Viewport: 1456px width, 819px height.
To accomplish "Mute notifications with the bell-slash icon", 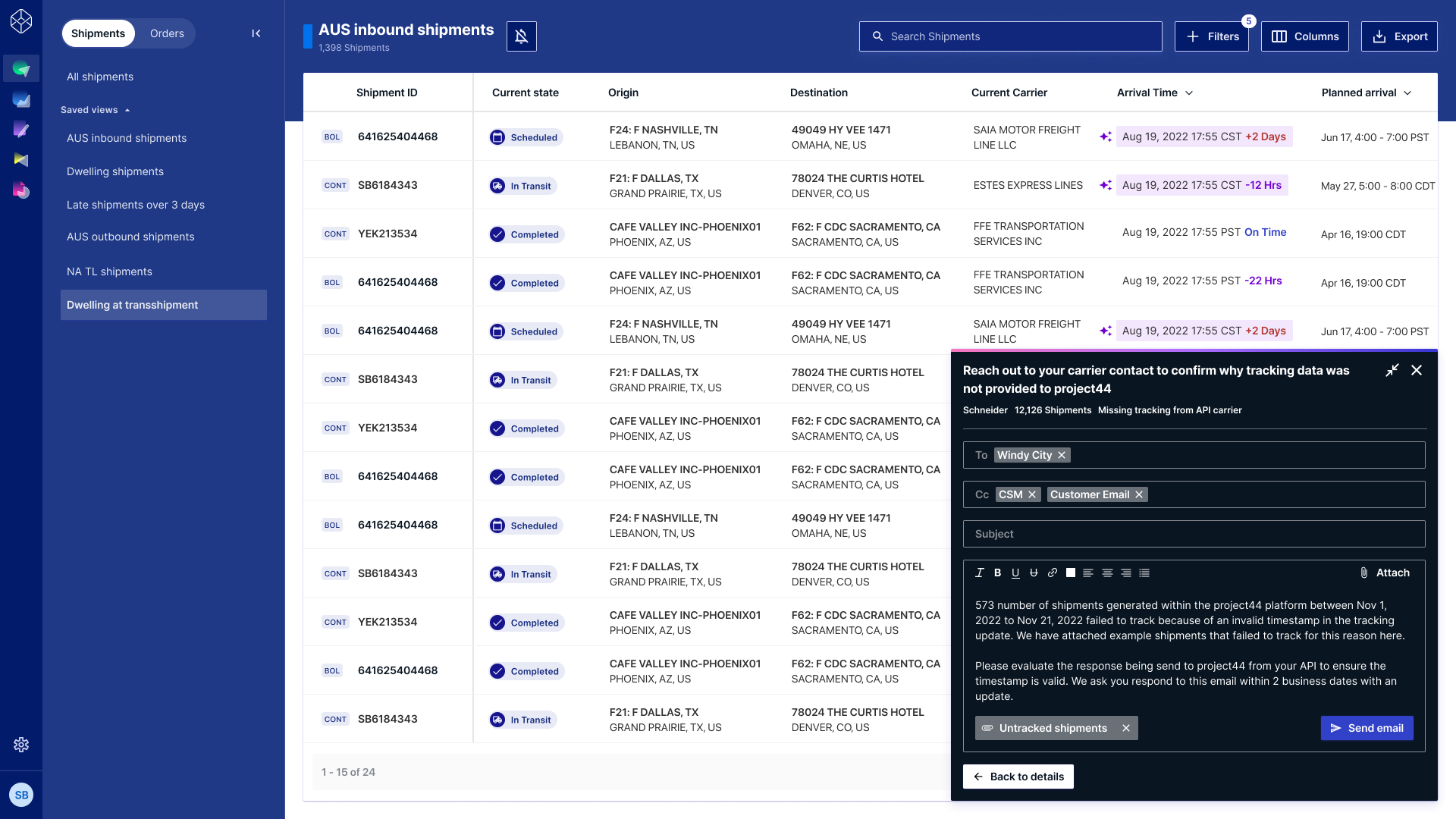I will point(522,36).
